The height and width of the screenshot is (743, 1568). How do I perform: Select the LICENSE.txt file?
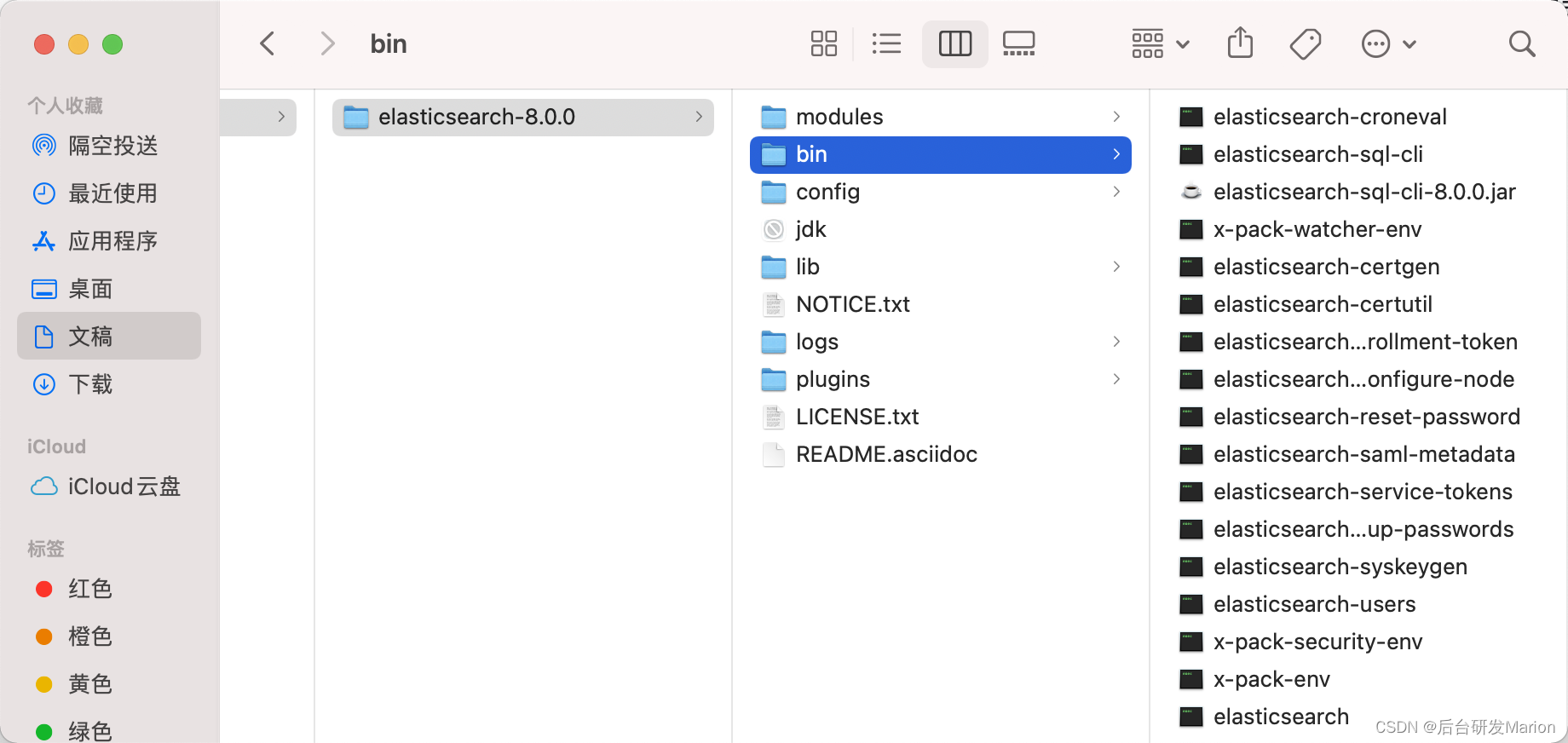pyautogui.click(x=941, y=417)
